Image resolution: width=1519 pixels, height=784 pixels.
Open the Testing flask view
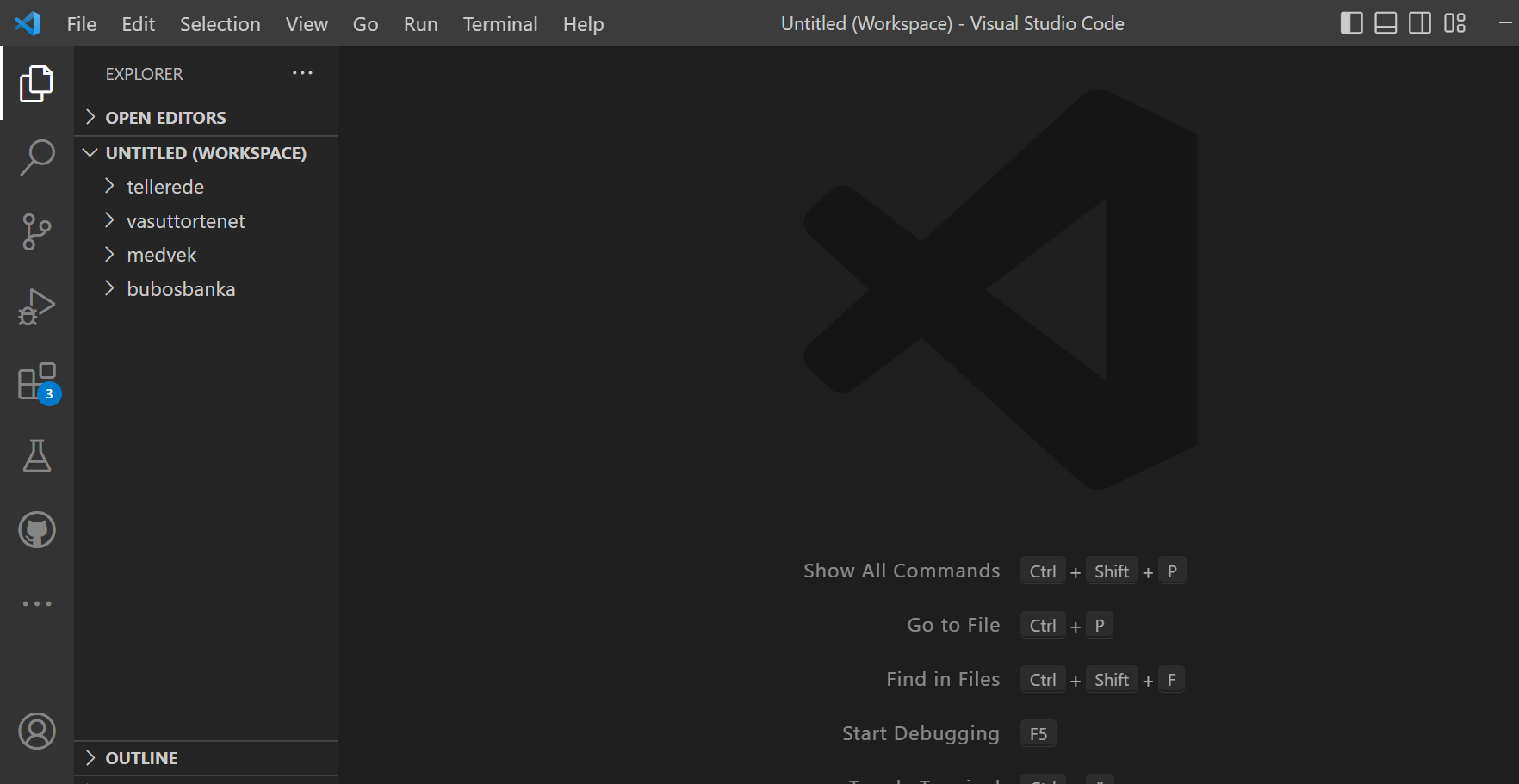[x=37, y=456]
